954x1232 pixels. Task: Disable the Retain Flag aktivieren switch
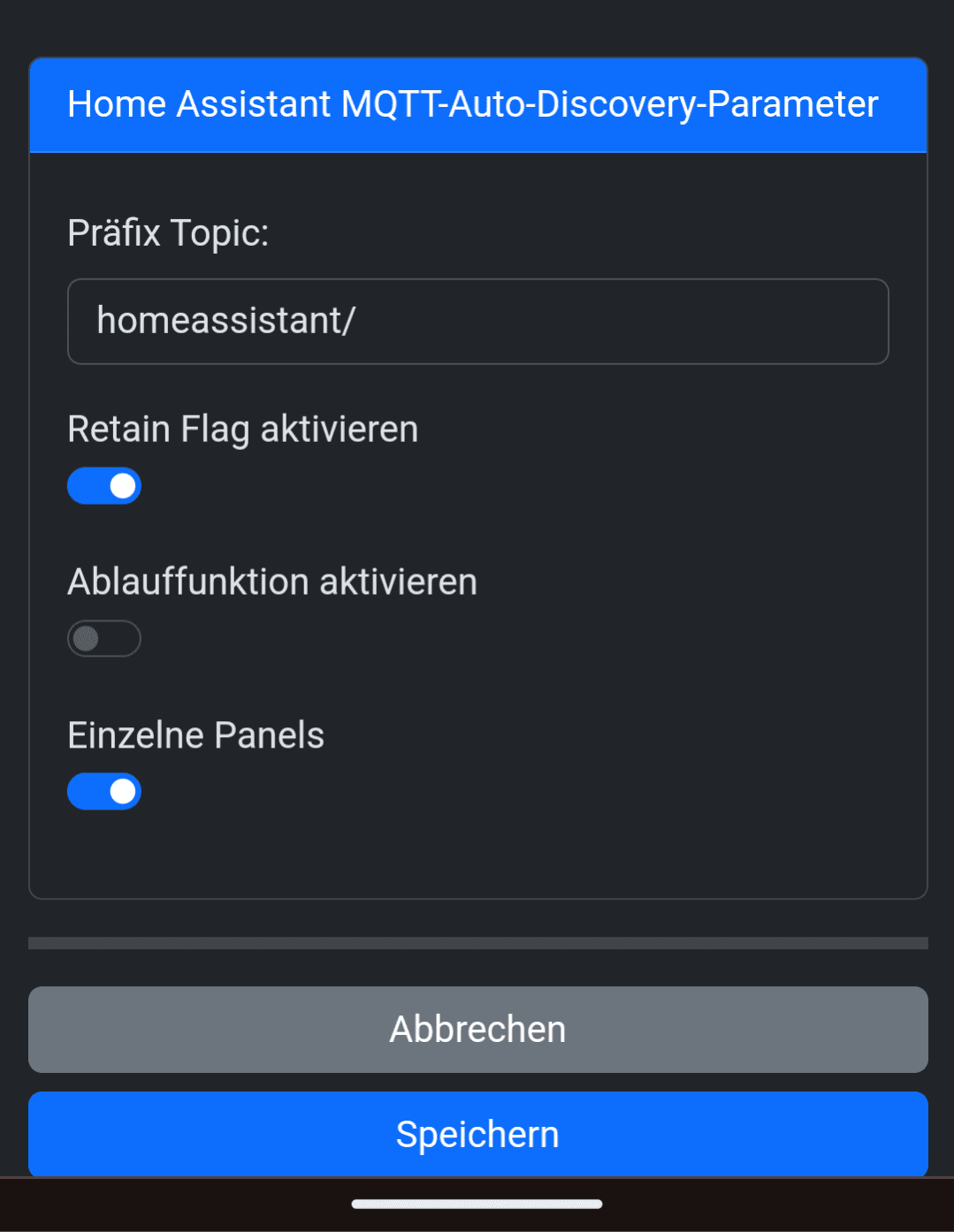[104, 486]
